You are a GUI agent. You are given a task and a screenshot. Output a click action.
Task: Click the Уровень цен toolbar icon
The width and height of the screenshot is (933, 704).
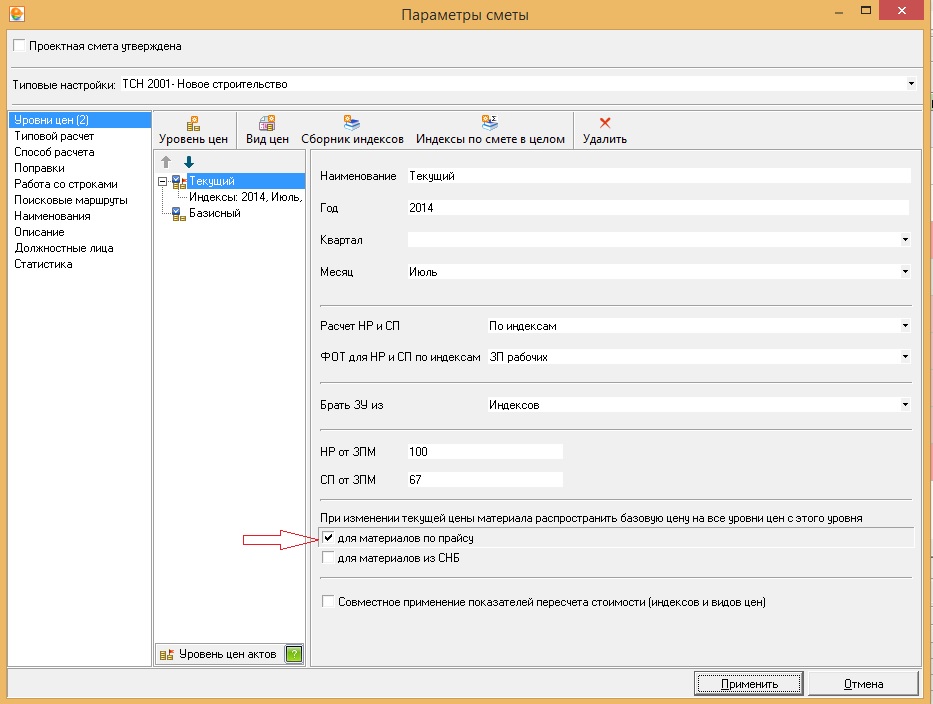193,123
